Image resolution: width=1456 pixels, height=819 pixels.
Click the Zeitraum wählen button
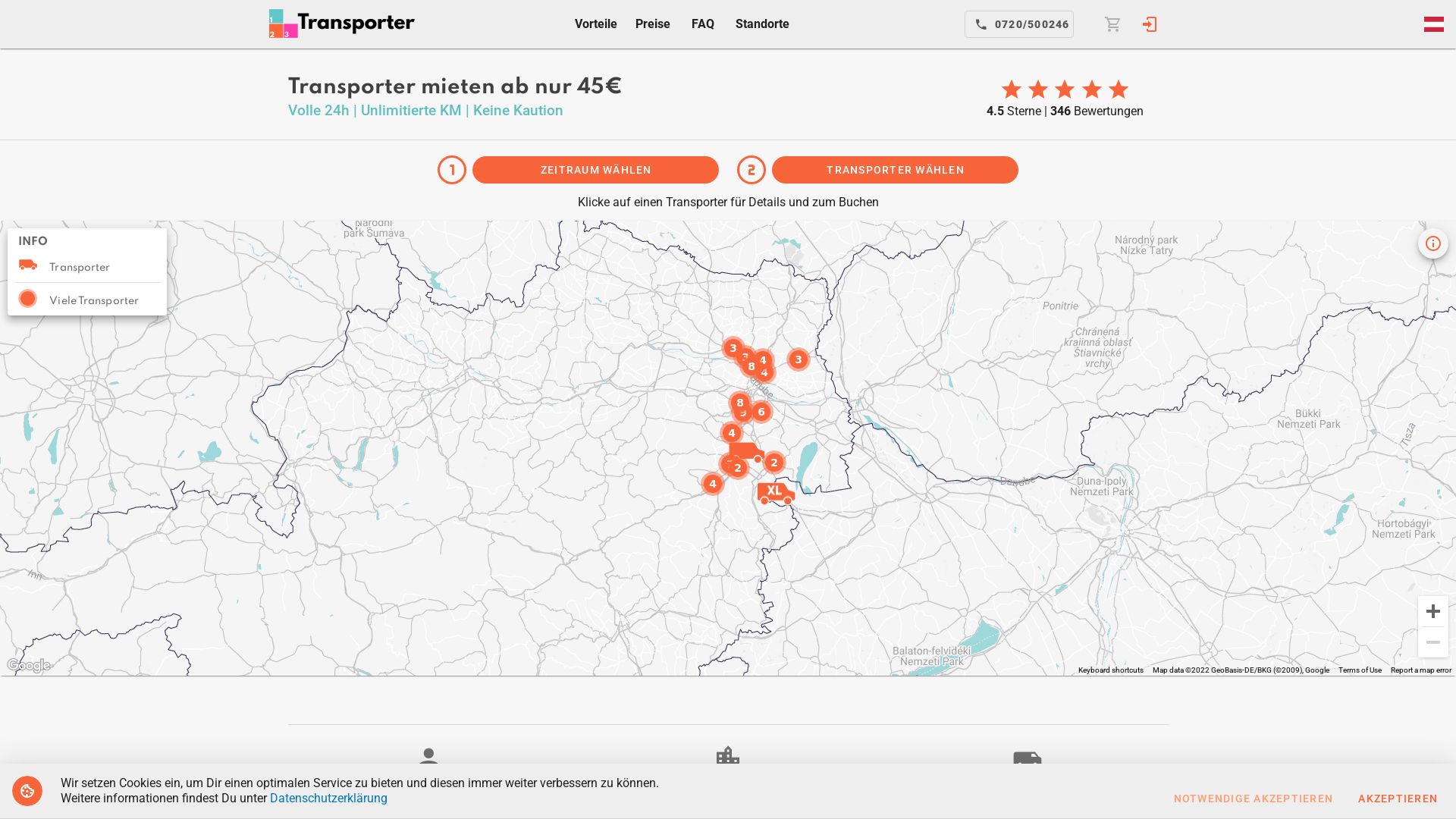(x=595, y=170)
